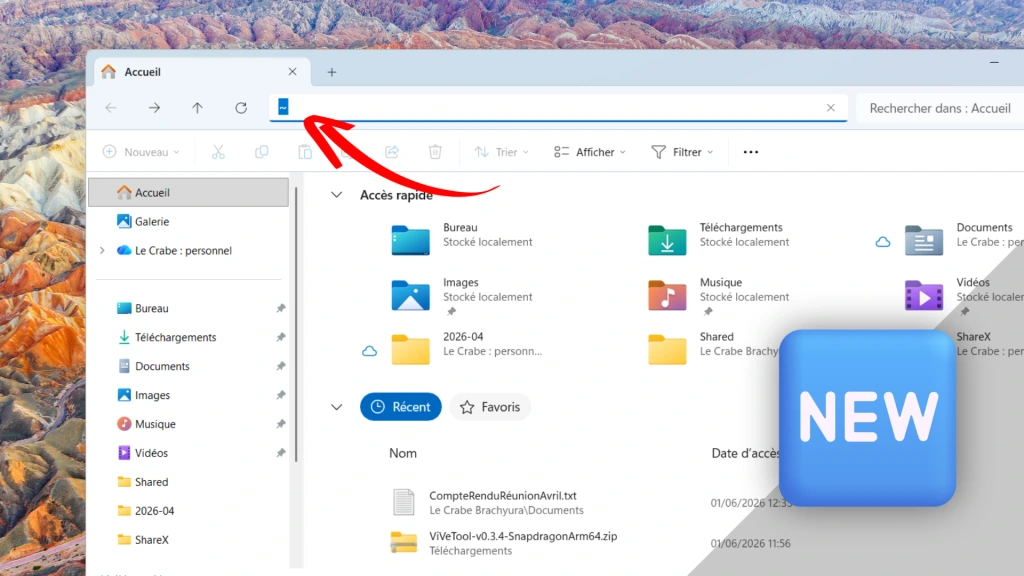The image size is (1024, 576).
Task: Select Accueil in the navigation pane
Action: [188, 193]
